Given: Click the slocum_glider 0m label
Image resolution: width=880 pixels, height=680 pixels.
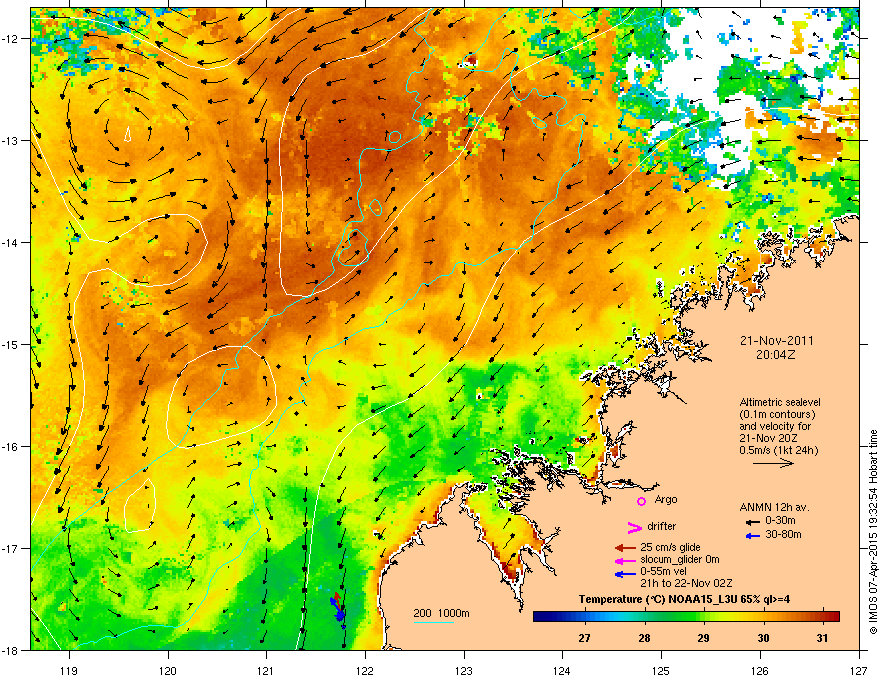Looking at the screenshot, I should [x=680, y=559].
